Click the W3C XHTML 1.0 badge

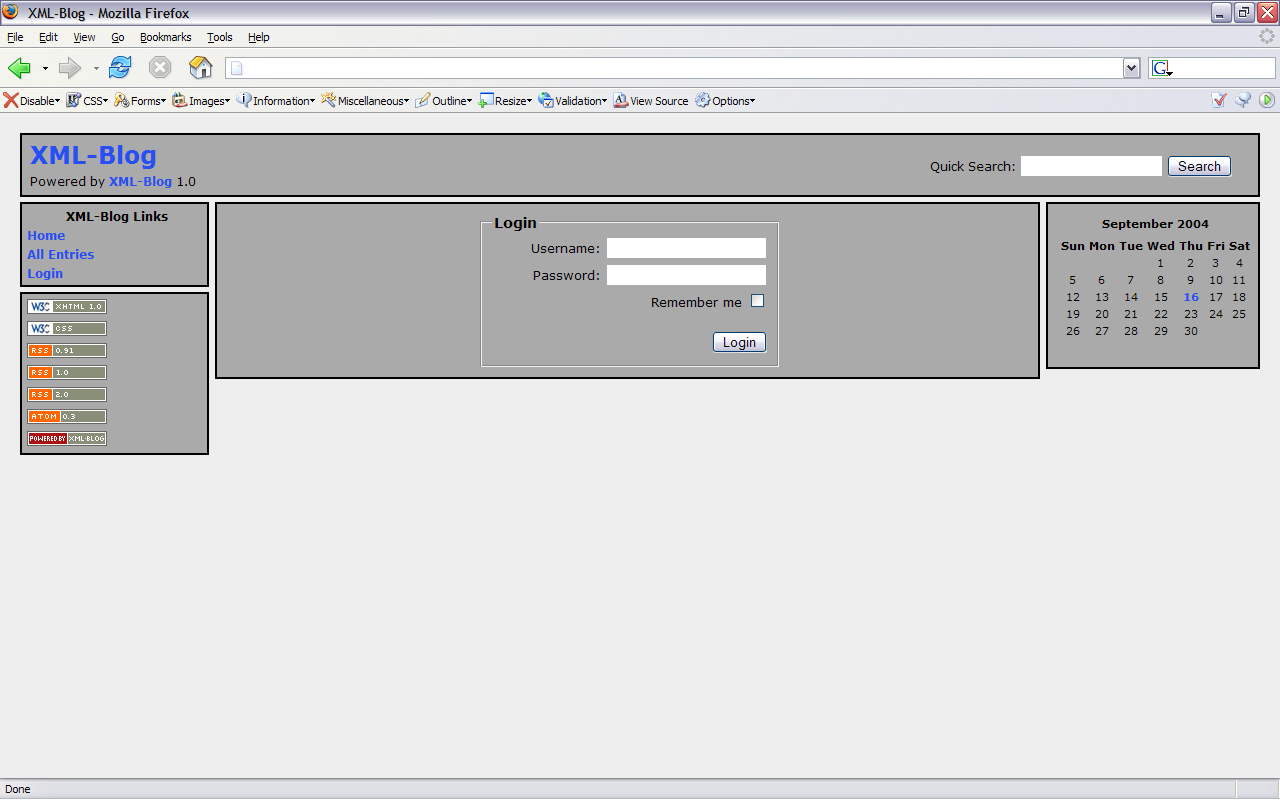pyautogui.click(x=67, y=307)
